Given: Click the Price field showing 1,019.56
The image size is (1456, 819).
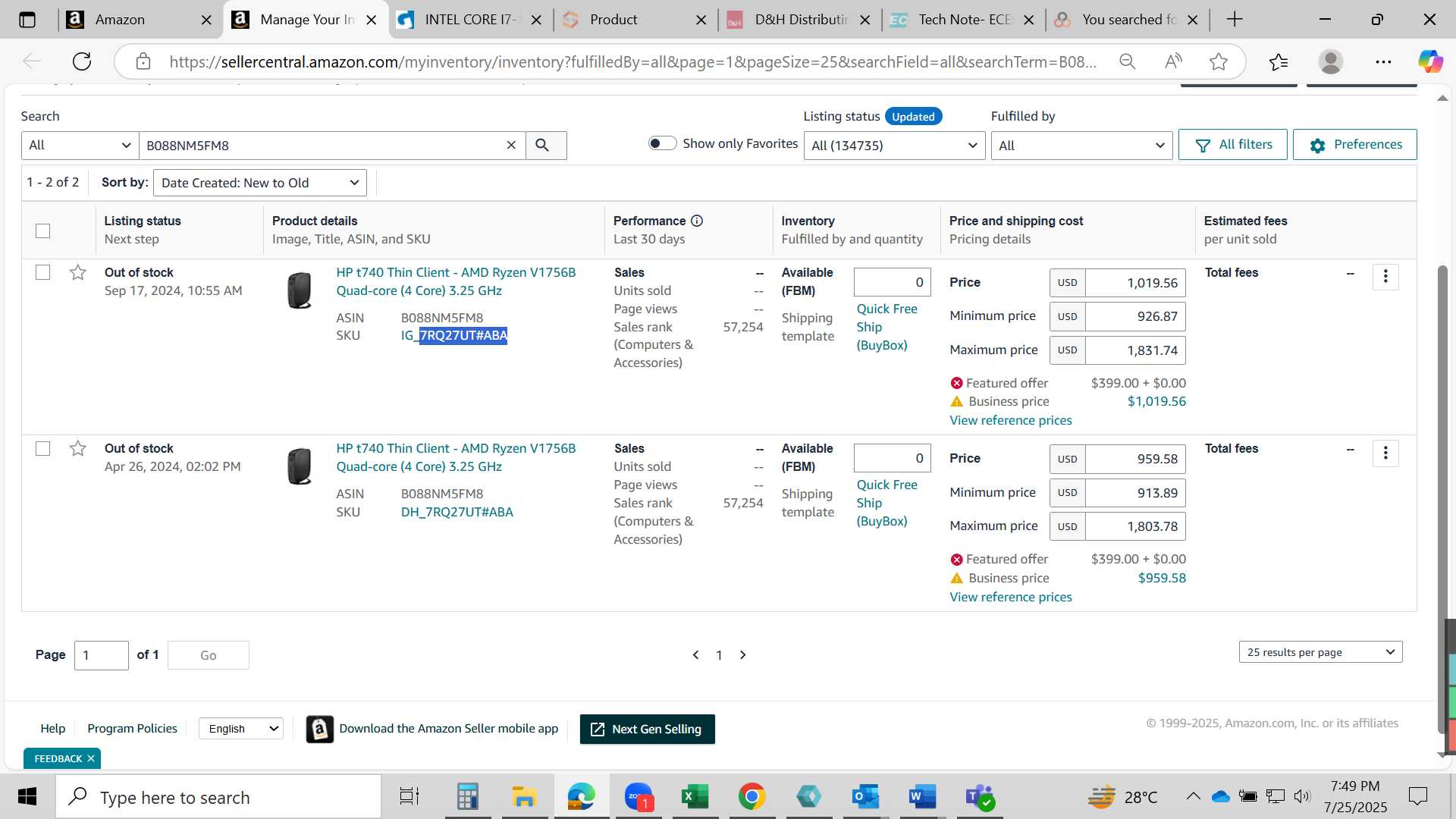Looking at the screenshot, I should (1134, 283).
